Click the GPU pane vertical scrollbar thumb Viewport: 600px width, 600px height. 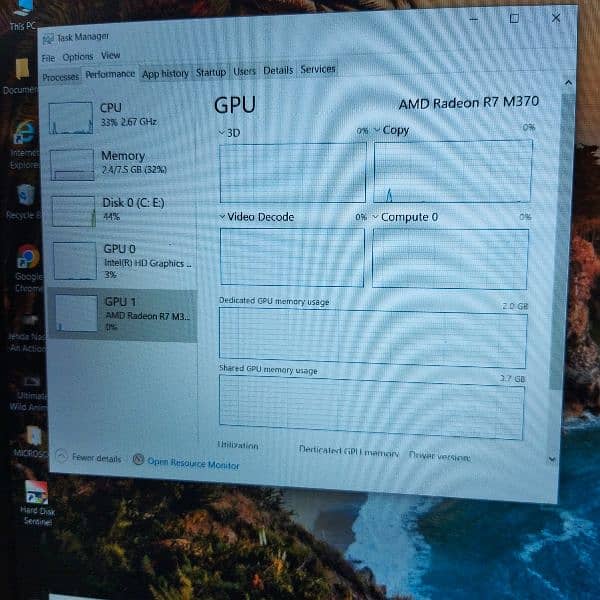[562, 241]
